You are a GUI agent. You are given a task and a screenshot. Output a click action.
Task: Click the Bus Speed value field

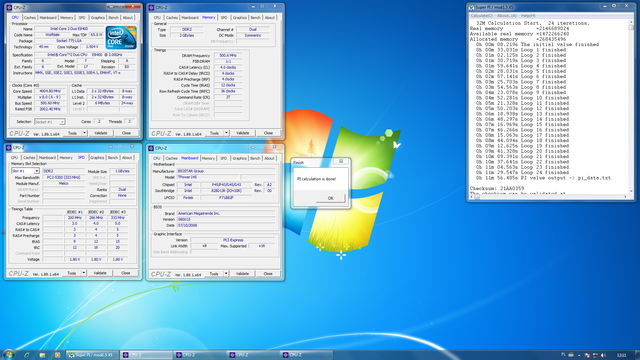click(50, 103)
